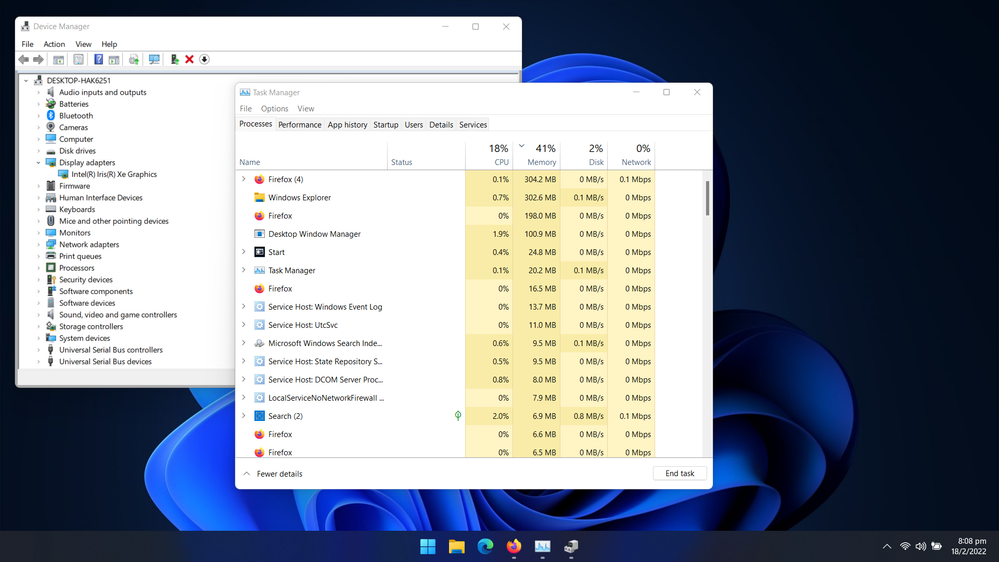Expand the Network adapters category
This screenshot has width=999, height=562.
point(38,245)
